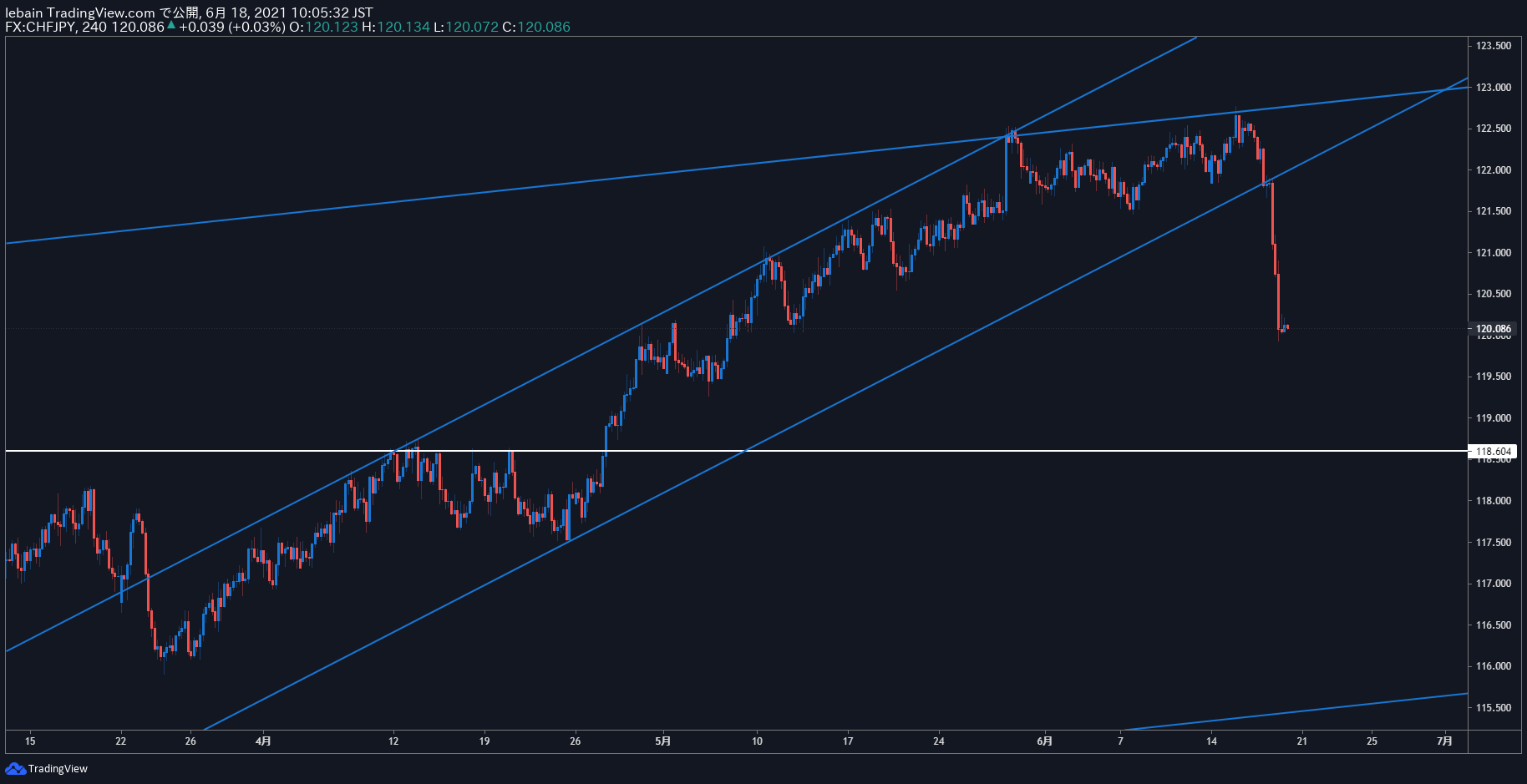Click the 15 date label on the time axis
This screenshot has width=1527, height=784.
[30, 741]
